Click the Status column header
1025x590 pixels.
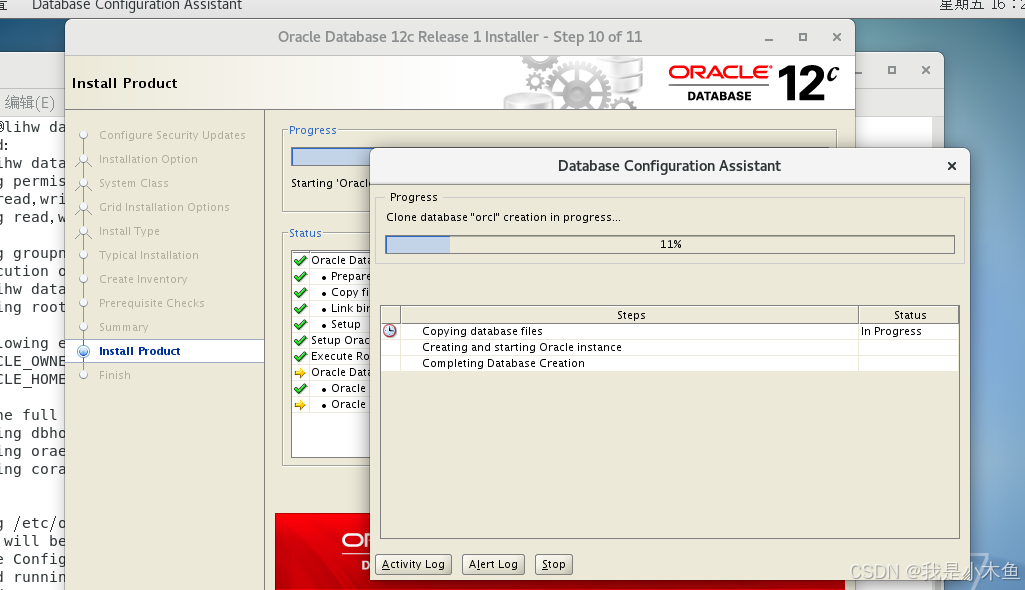[x=909, y=315]
